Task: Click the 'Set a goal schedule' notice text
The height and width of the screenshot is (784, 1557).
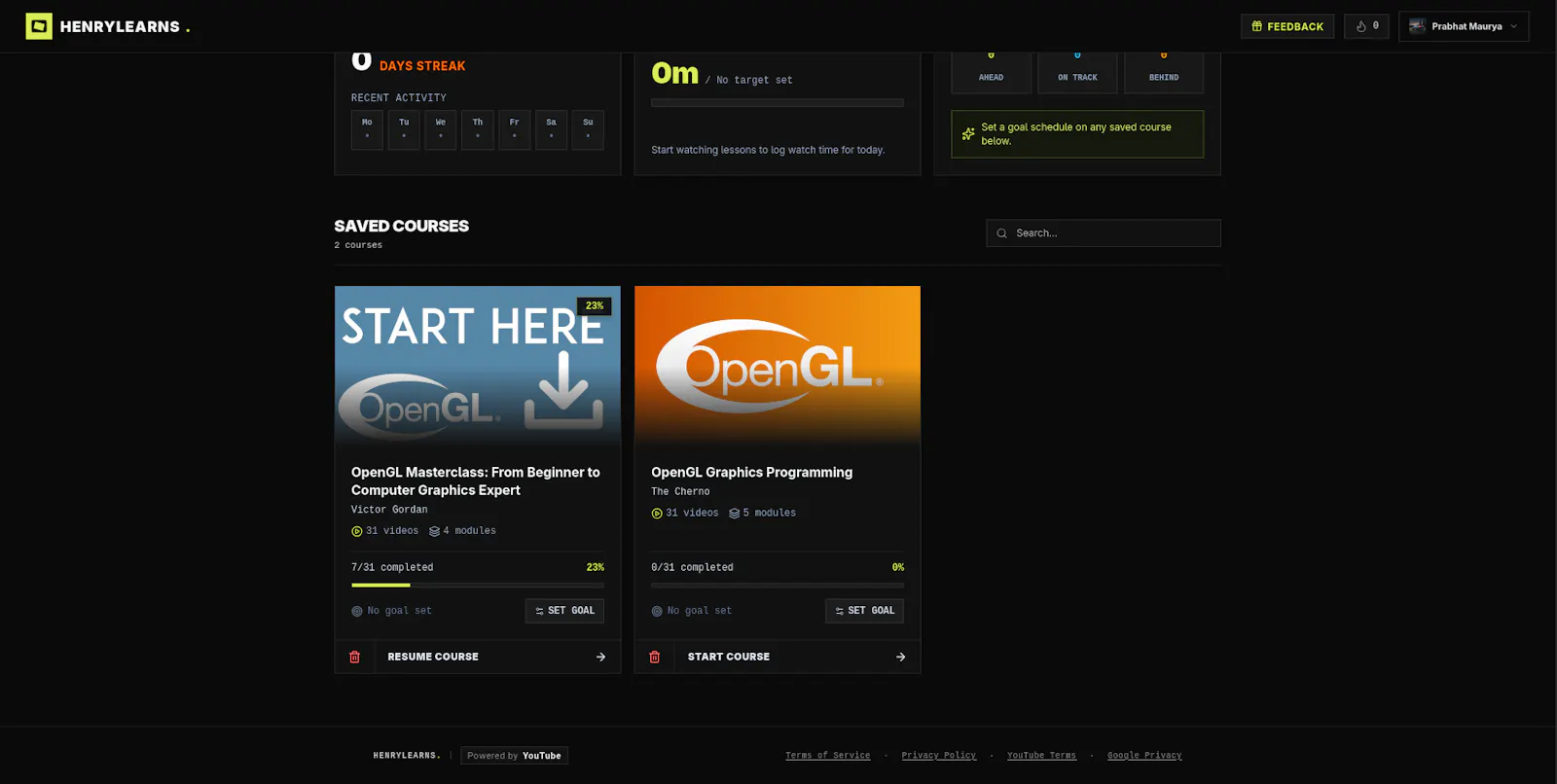Action: [1076, 134]
